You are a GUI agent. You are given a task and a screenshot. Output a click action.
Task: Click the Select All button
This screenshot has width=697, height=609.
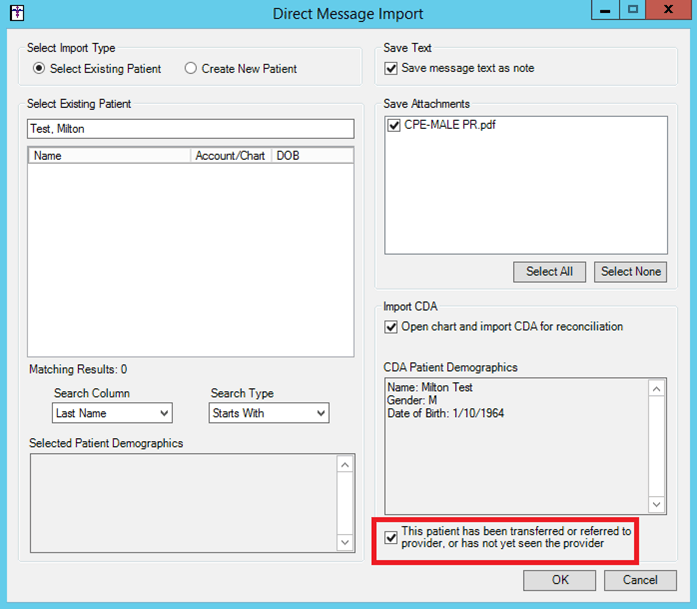(549, 271)
